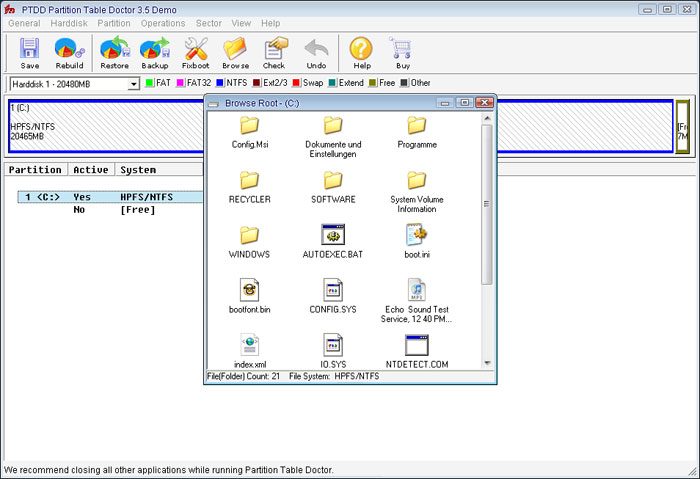This screenshot has width=700, height=479.
Task: Select the SOFTWARE folder
Action: click(x=333, y=187)
